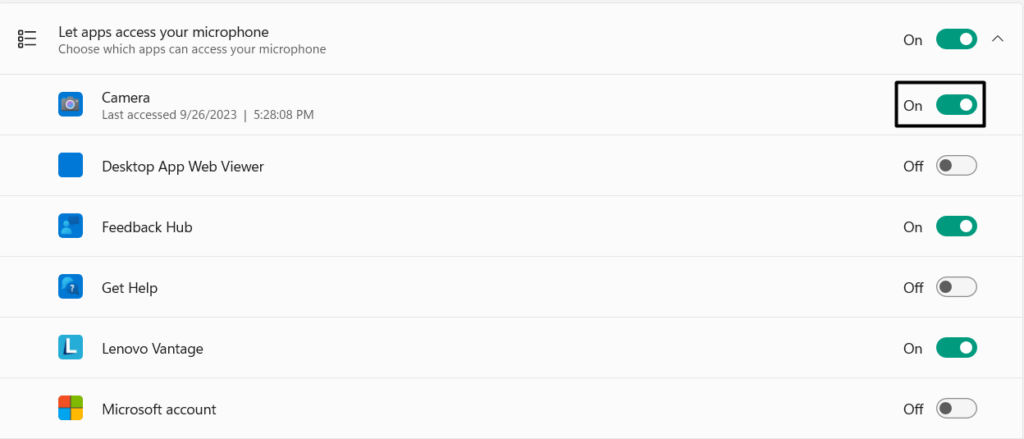The height and width of the screenshot is (439, 1024).
Task: Click the Feedback Hub label
Action: click(147, 227)
